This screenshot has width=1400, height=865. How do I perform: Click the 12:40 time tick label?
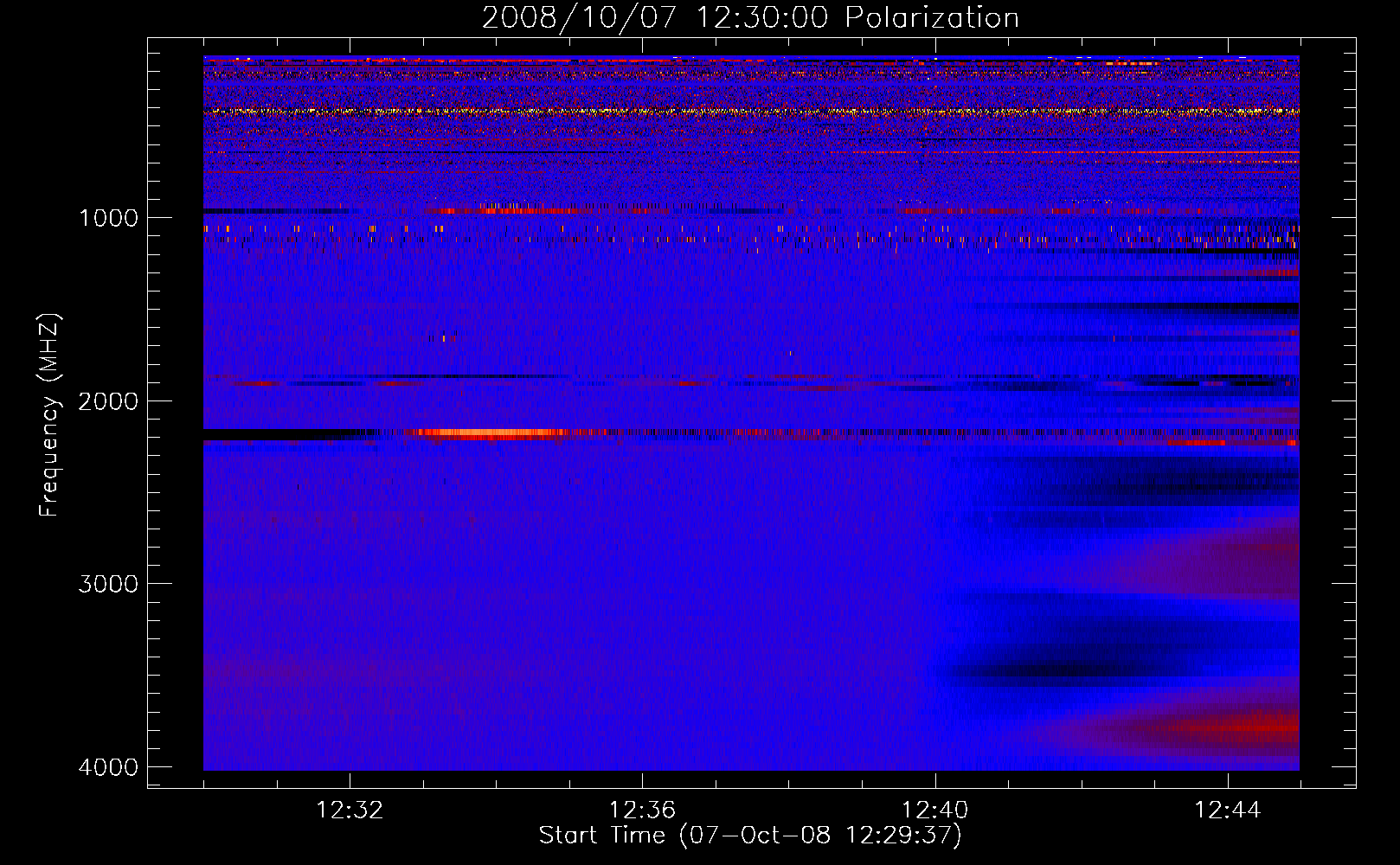[935, 810]
